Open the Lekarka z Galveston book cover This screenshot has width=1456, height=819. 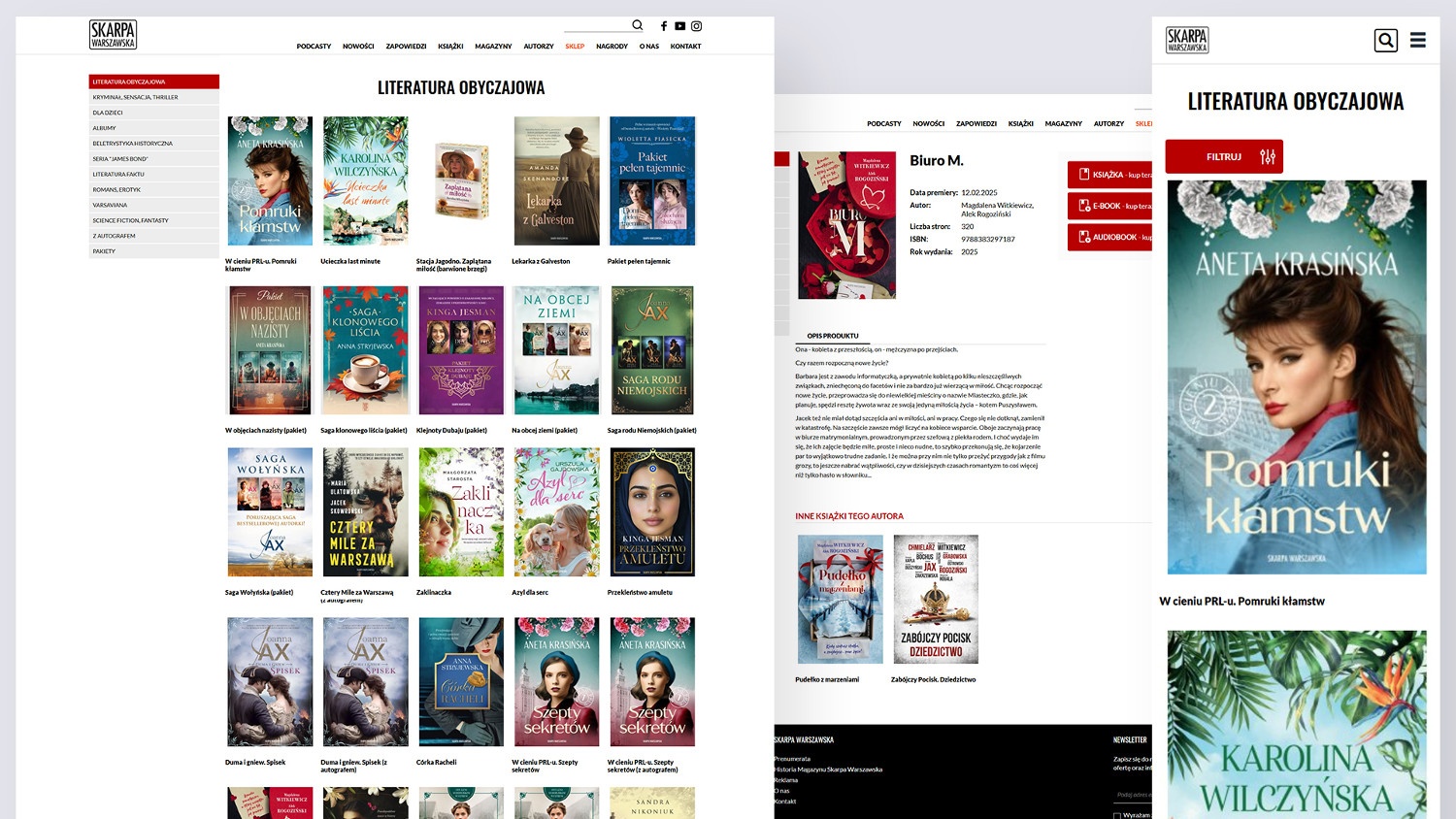pos(556,181)
